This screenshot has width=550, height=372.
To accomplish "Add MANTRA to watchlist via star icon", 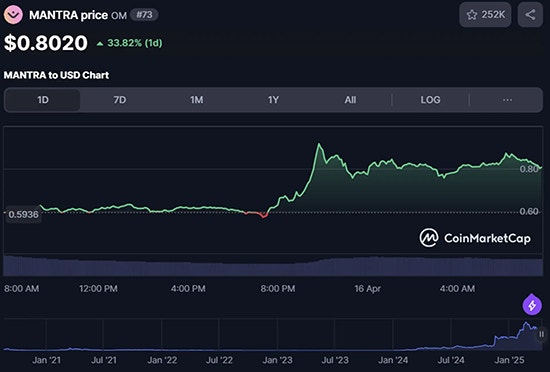I will click(472, 15).
